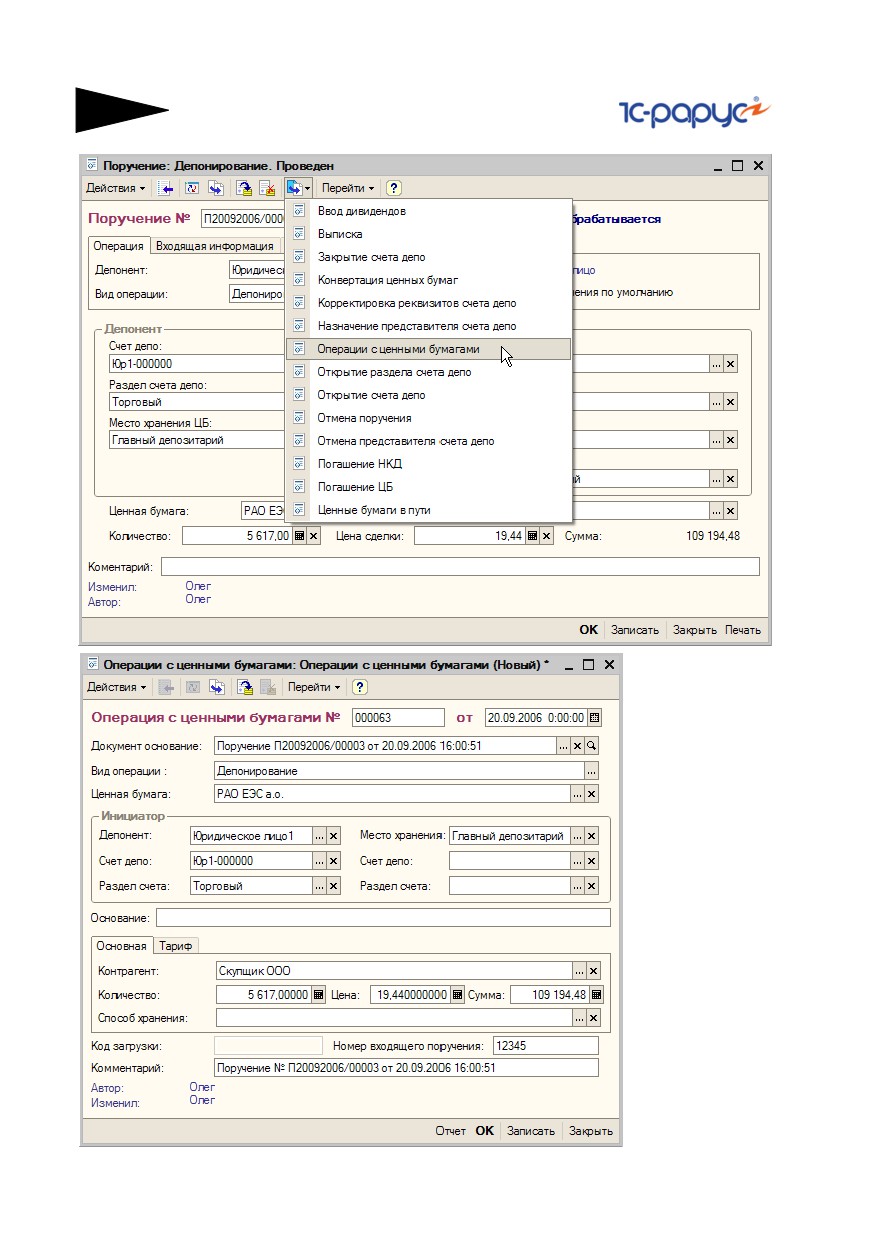Click the unpost document icon in Поручение toolbar
Screen dimensions: 875x1239
(267, 188)
